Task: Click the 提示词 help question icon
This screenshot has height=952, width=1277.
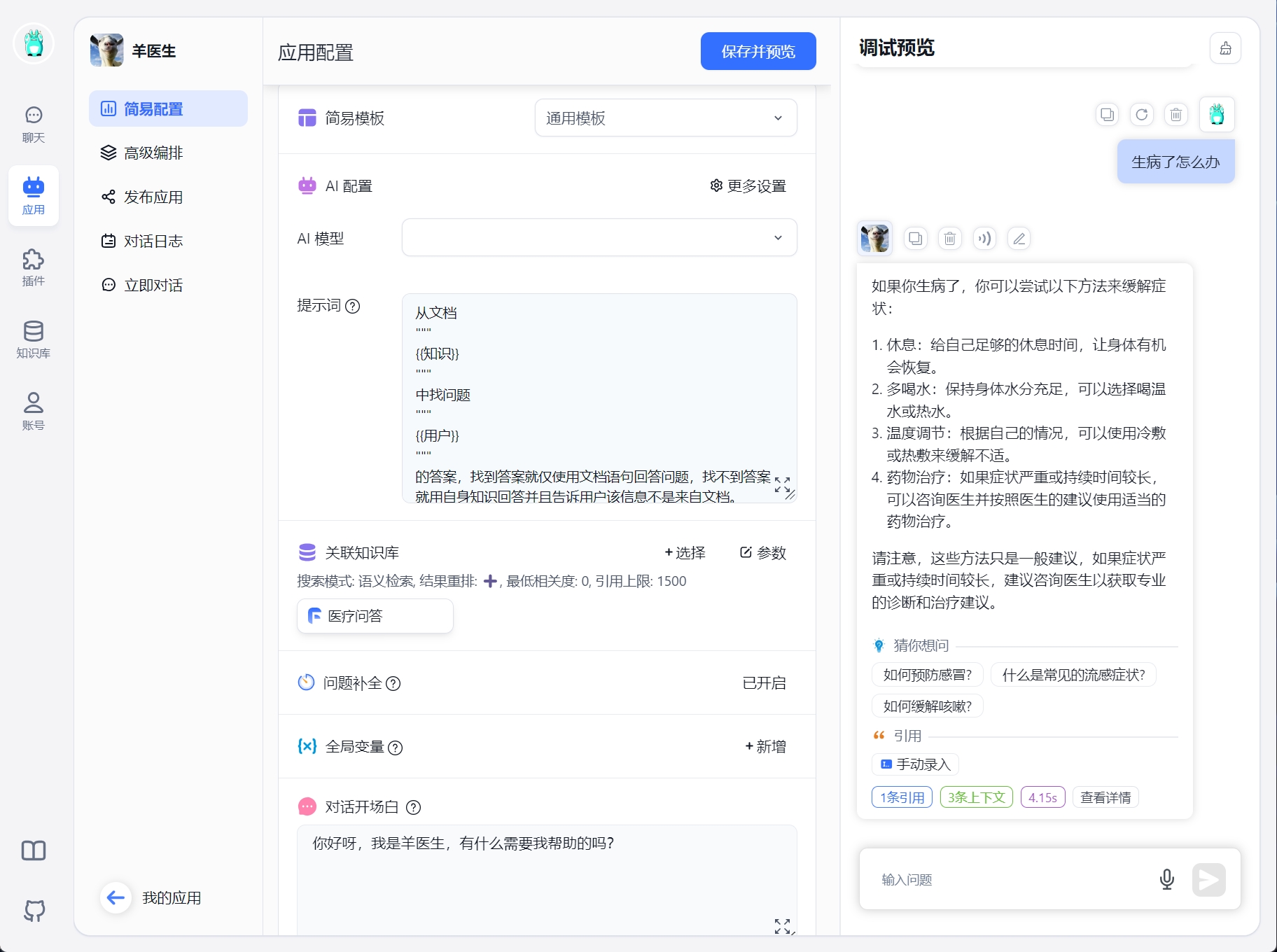Action: pos(353,306)
